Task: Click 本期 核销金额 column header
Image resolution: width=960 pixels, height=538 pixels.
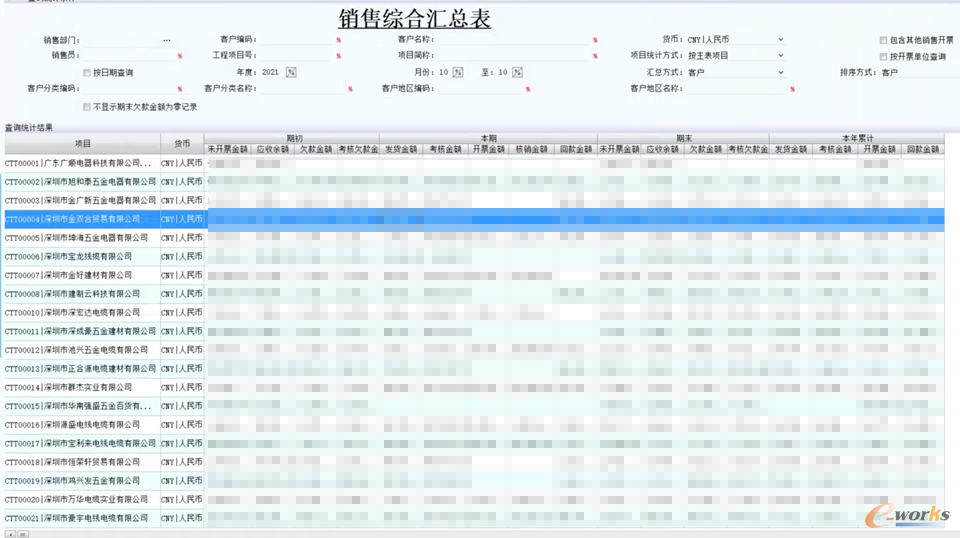Action: coord(531,149)
